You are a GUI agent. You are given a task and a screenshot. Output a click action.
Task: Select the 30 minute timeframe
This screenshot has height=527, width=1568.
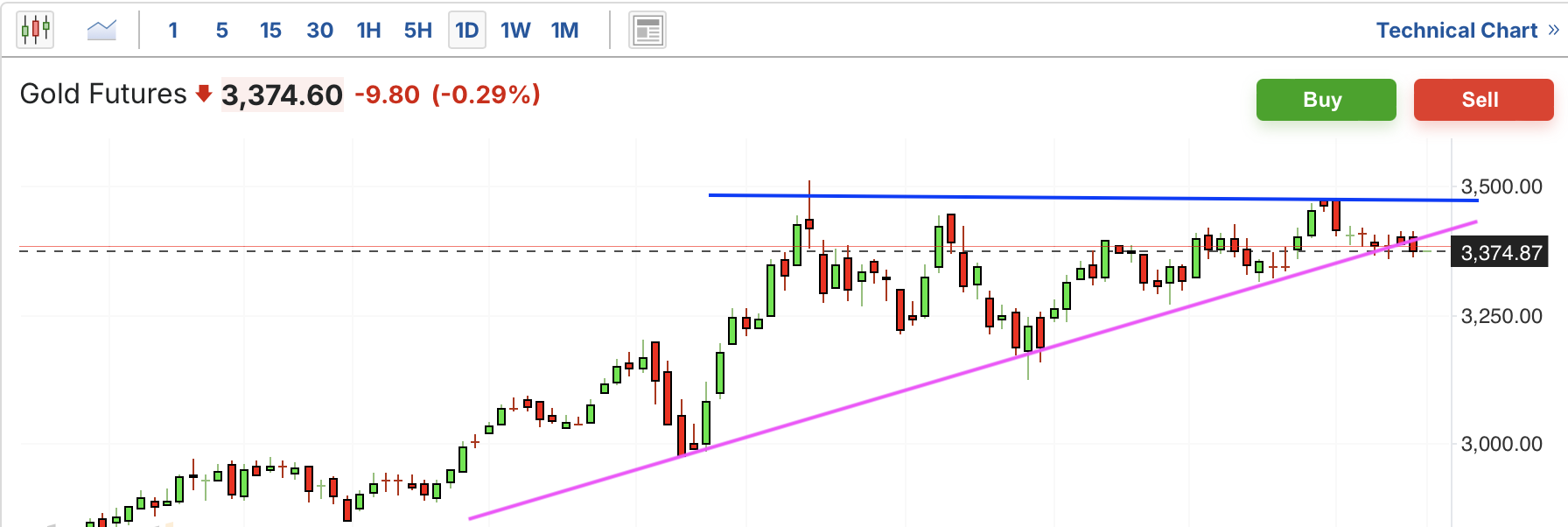[319, 31]
